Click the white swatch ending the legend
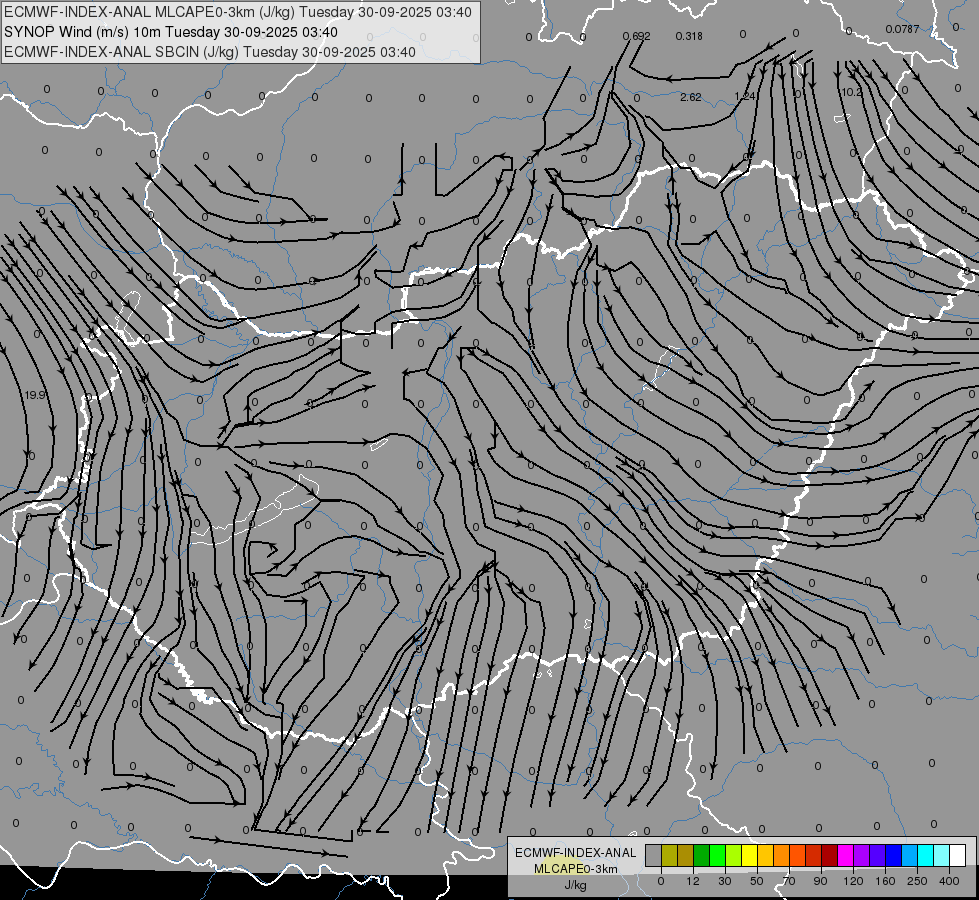This screenshot has height=900, width=979. pos(958,855)
